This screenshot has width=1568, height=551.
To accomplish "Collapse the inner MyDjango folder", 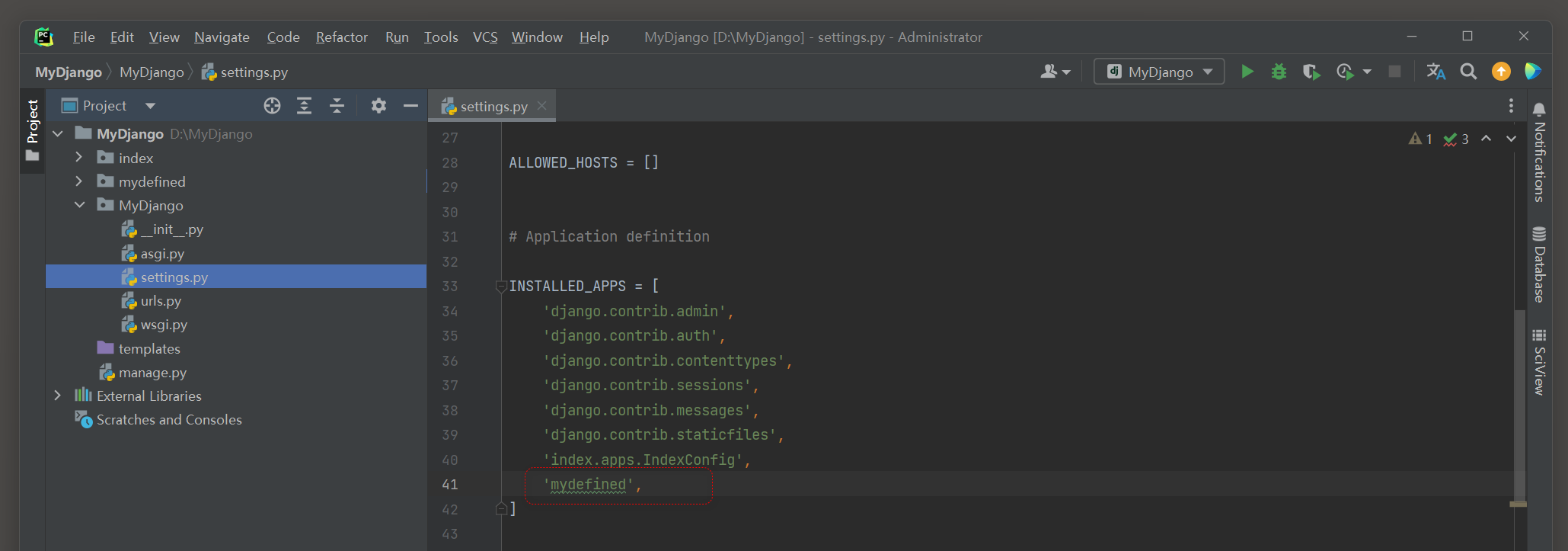I will 79,205.
